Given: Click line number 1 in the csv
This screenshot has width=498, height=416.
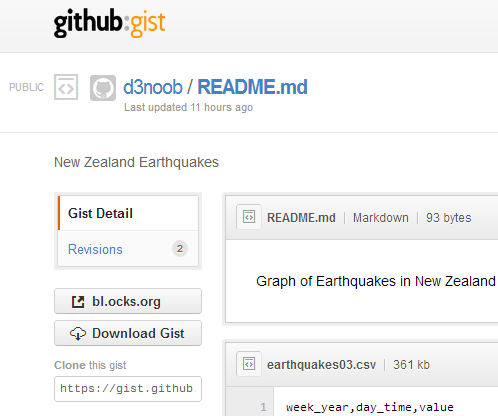Looking at the screenshot, I should (263, 407).
